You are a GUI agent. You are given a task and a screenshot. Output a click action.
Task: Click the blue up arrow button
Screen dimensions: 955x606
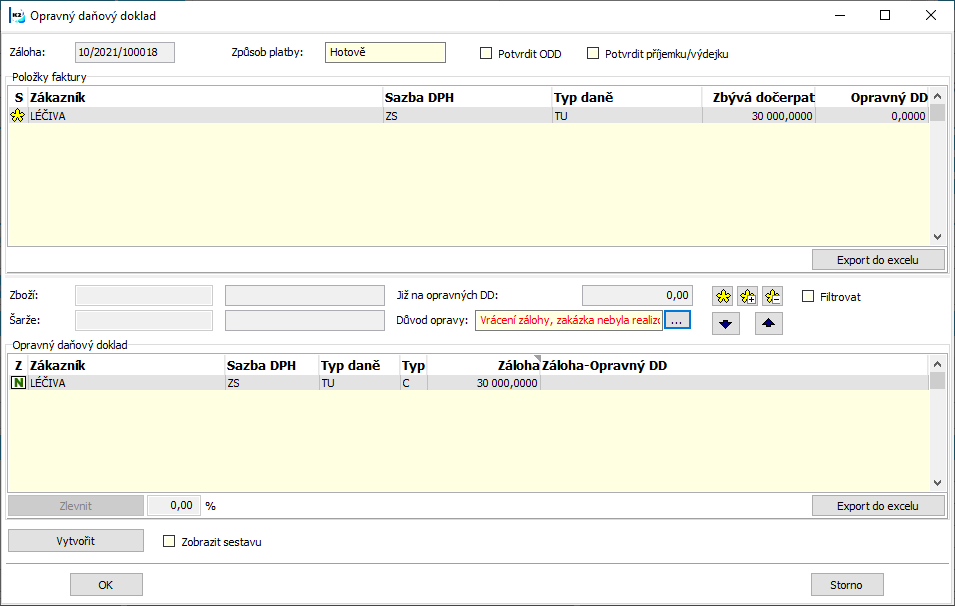769,323
